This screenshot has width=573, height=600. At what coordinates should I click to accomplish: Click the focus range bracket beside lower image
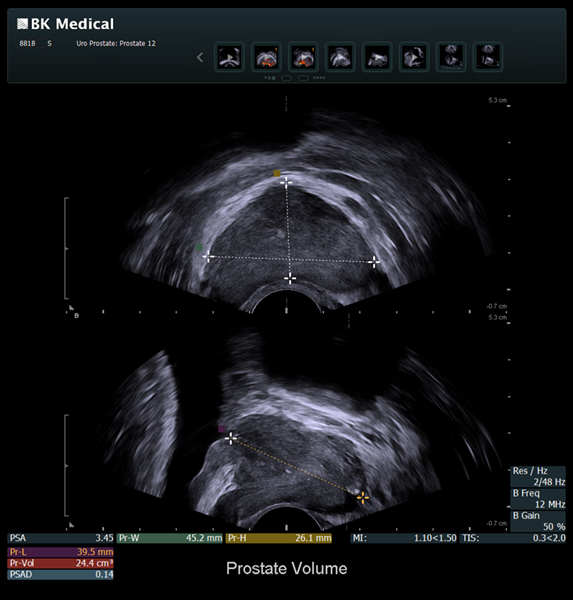[66, 465]
